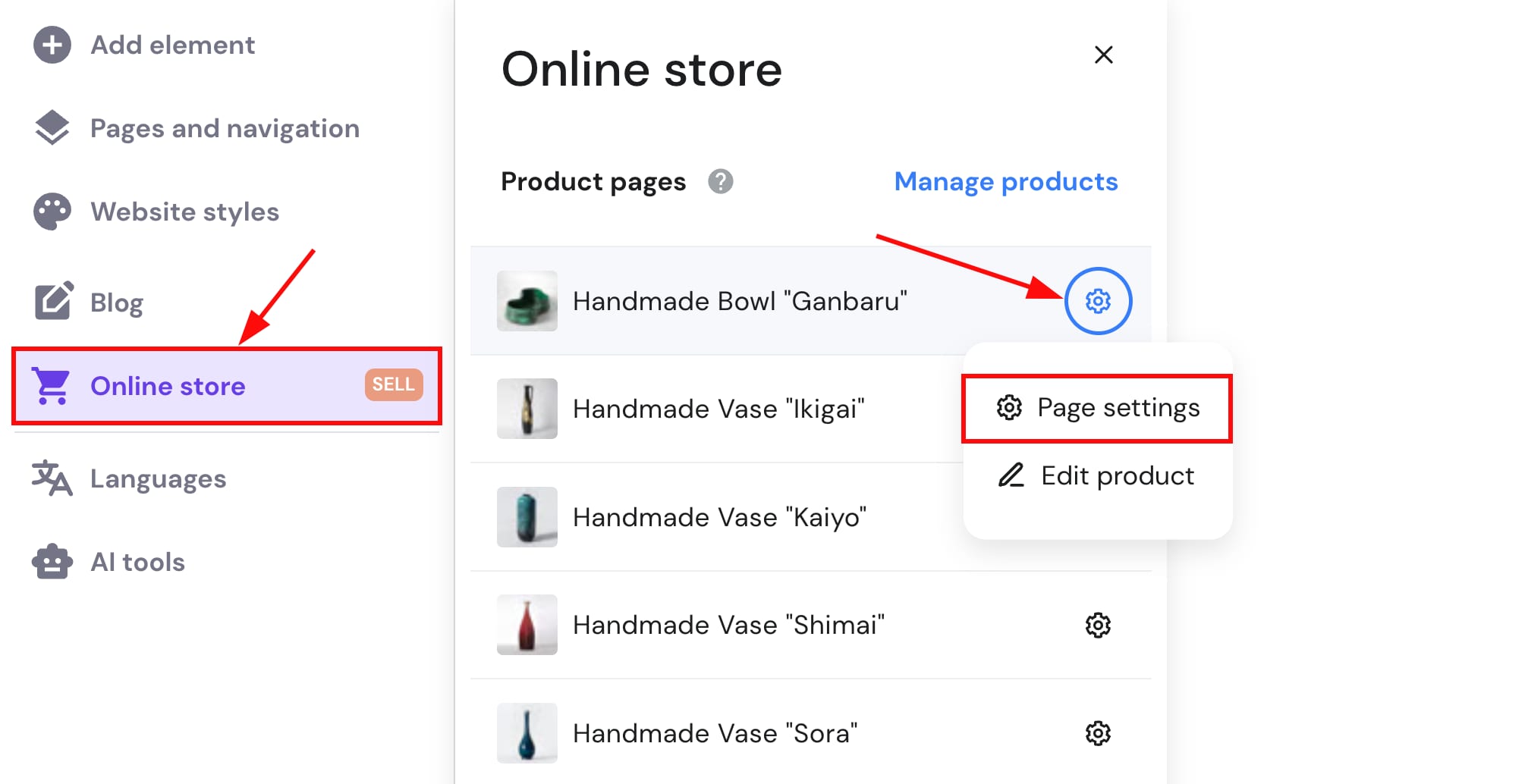Open gear settings for Handmade Vase "Shimai"
Image resolution: width=1528 pixels, height=784 pixels.
pyautogui.click(x=1097, y=626)
